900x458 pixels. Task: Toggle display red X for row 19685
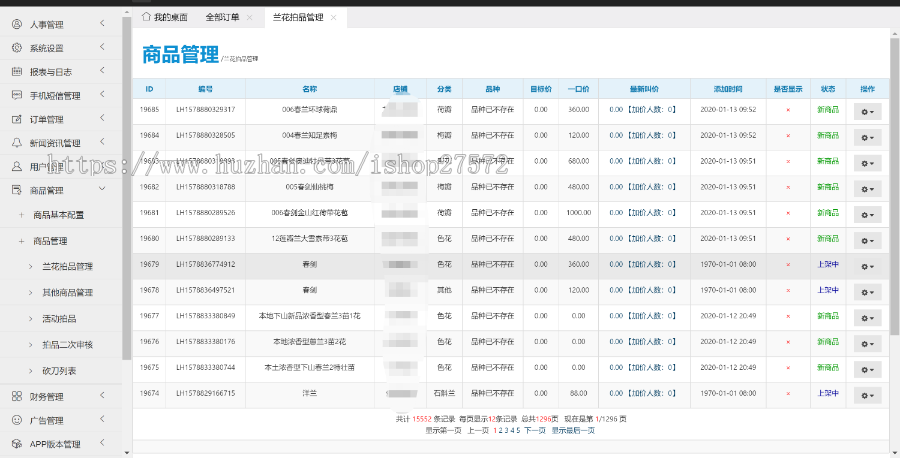pos(788,110)
